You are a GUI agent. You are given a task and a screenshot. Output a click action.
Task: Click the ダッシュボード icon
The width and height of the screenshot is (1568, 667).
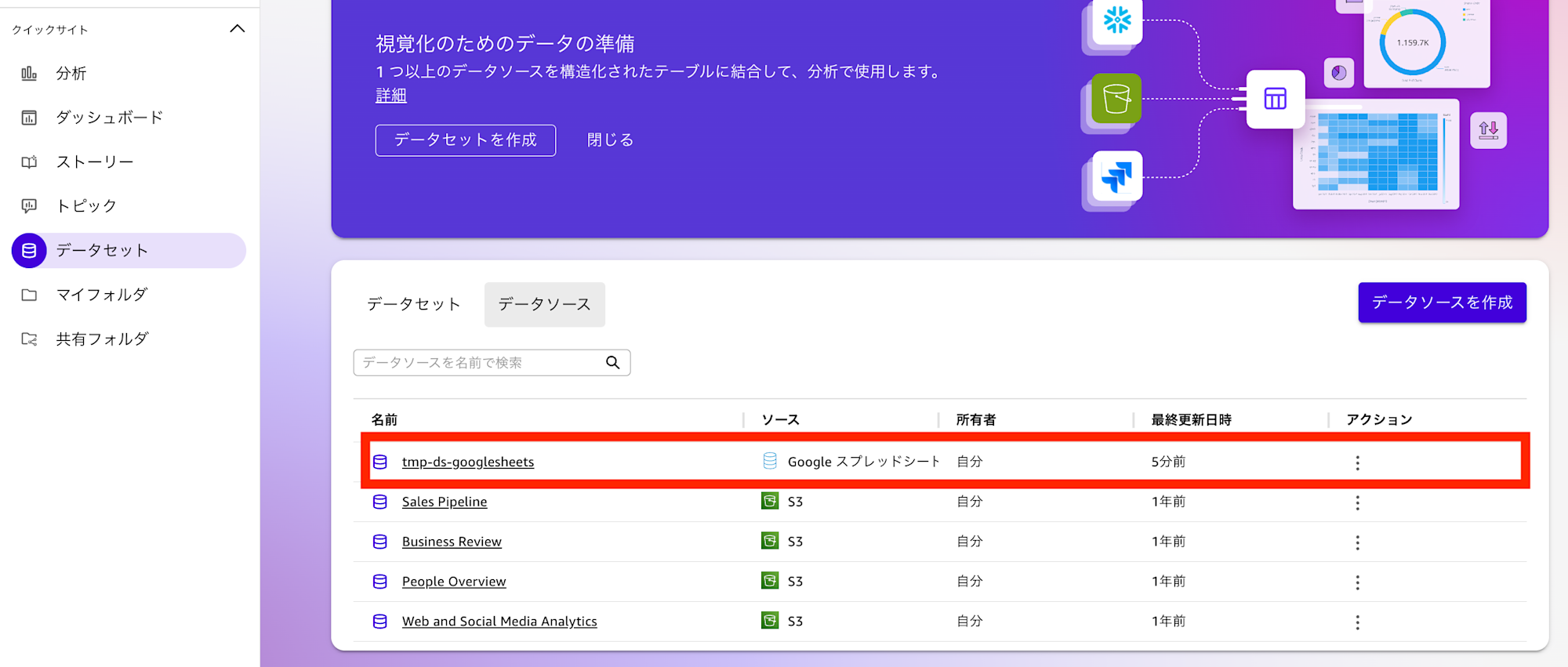pos(29,118)
